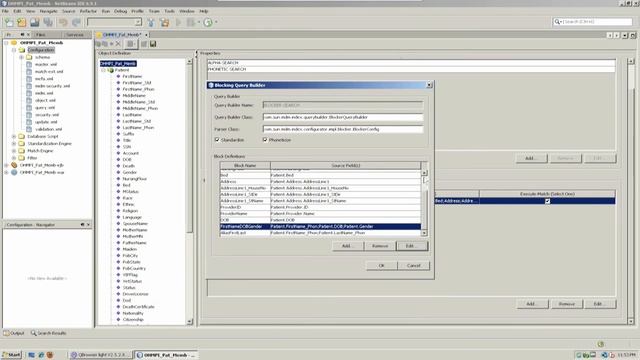Switch to QBrowser window in taskbar

coord(100,355)
